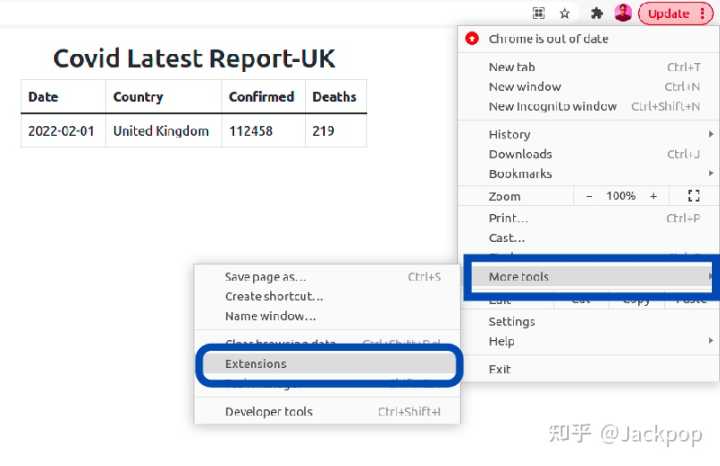
Task: Open Settings from Chrome menu
Action: 588,322
